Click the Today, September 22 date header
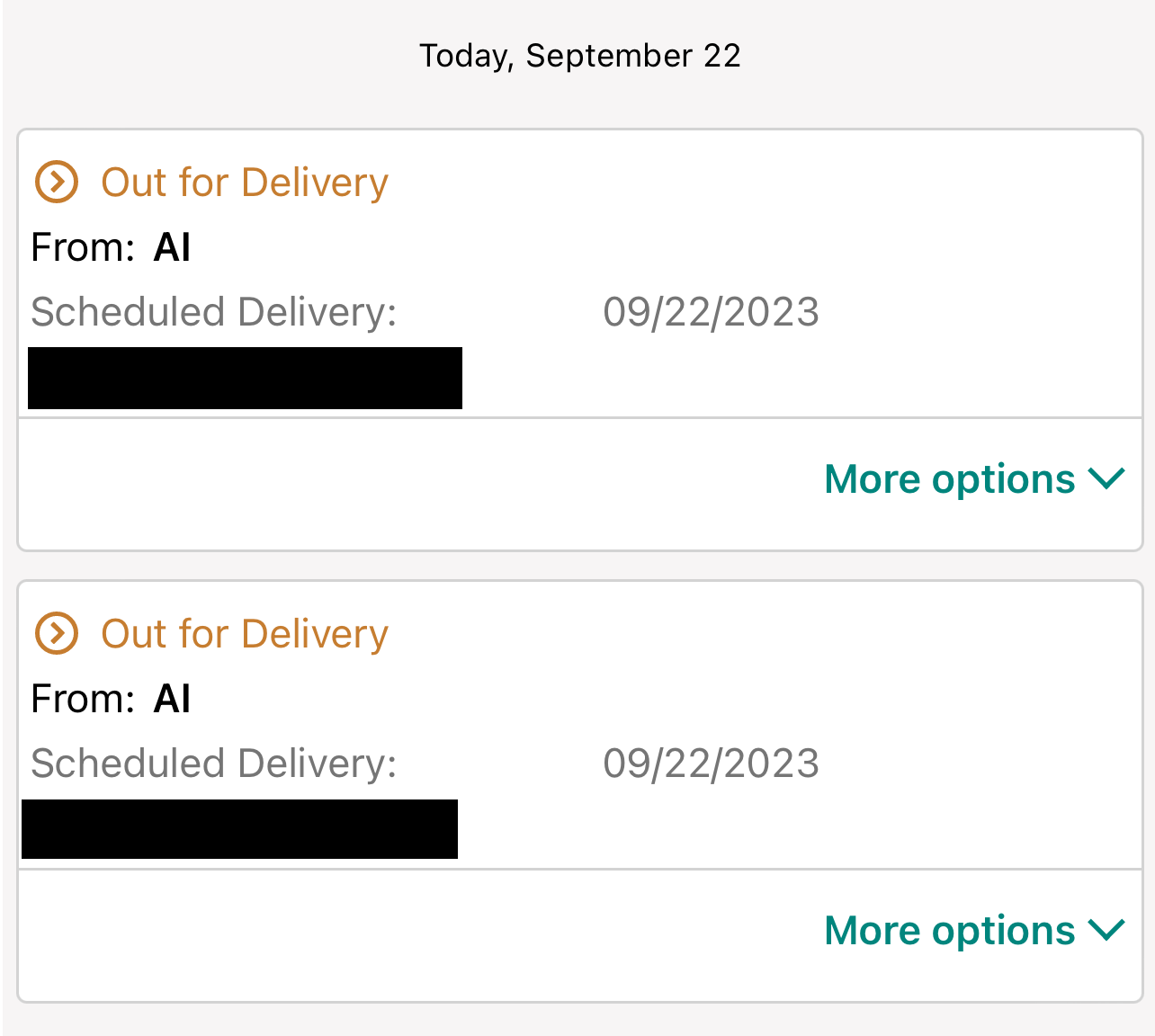Screen dimensions: 1155x1036 coord(579,56)
